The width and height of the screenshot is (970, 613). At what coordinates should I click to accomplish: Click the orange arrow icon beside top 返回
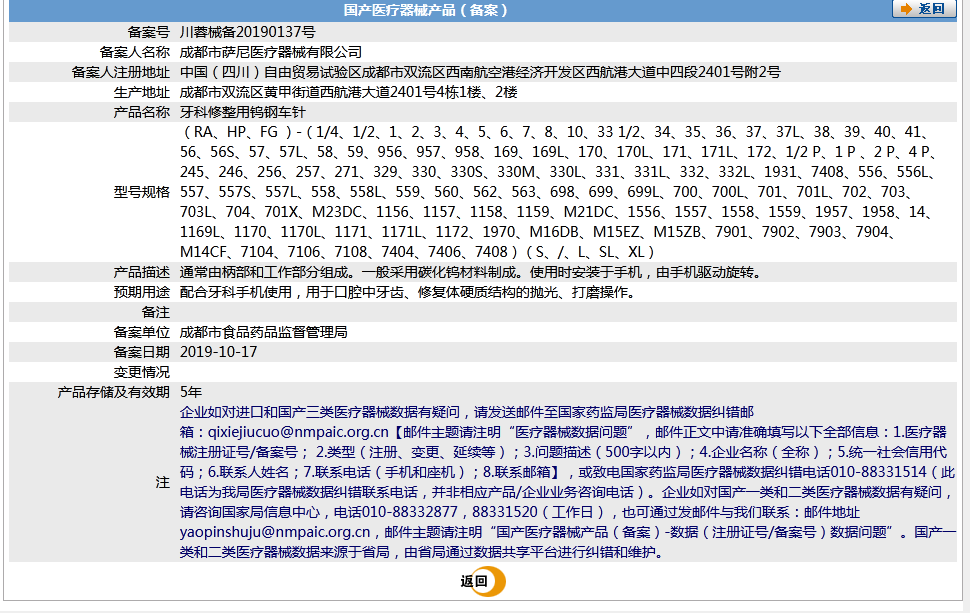click(x=907, y=9)
